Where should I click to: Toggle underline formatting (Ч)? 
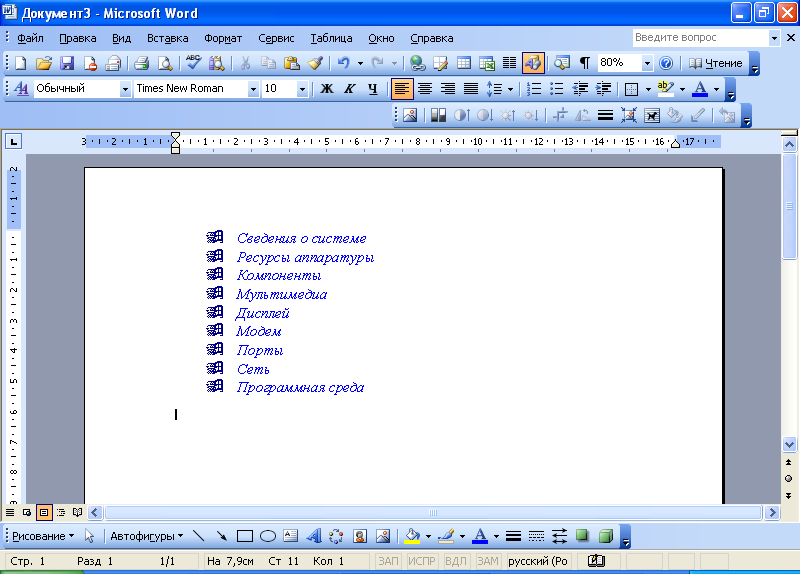tap(373, 89)
